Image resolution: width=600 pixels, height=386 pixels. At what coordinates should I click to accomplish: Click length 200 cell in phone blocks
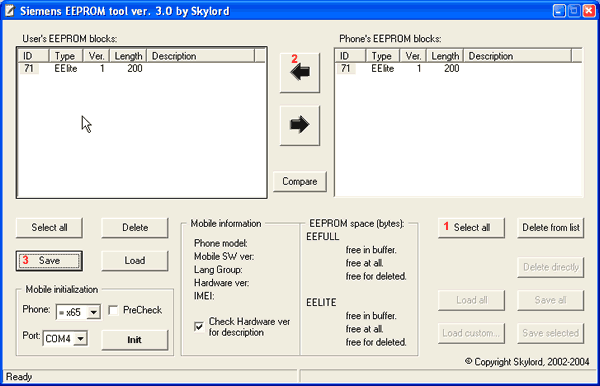(x=452, y=68)
